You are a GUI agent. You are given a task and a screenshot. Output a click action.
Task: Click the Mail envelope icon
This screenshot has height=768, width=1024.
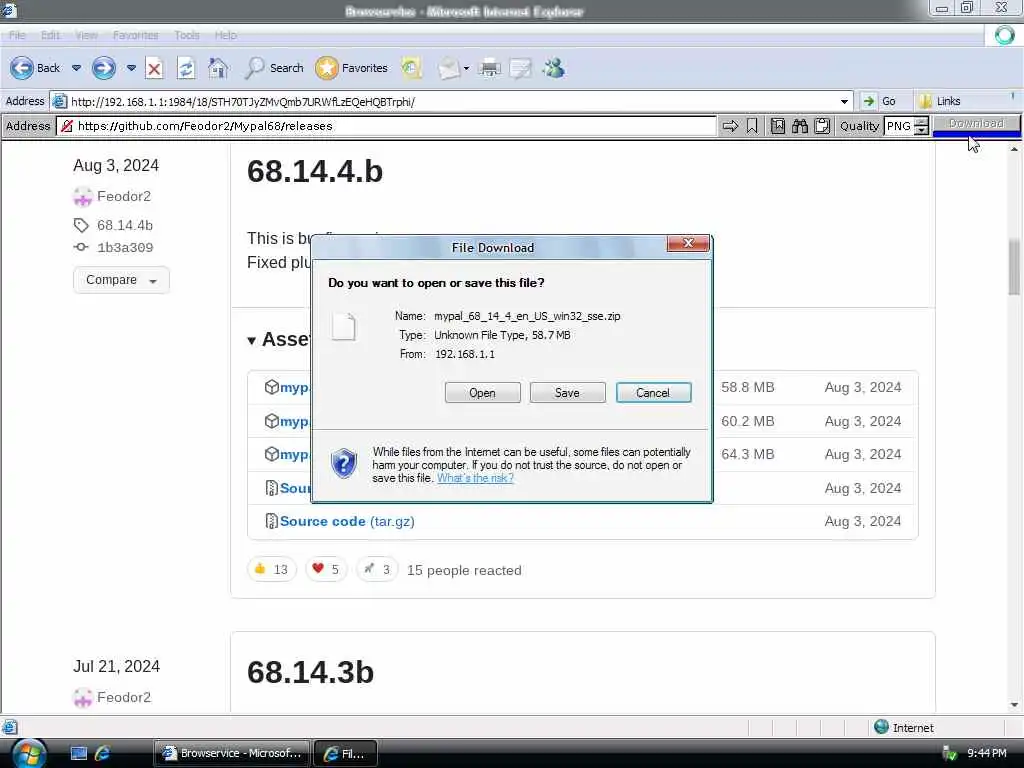pyautogui.click(x=449, y=68)
